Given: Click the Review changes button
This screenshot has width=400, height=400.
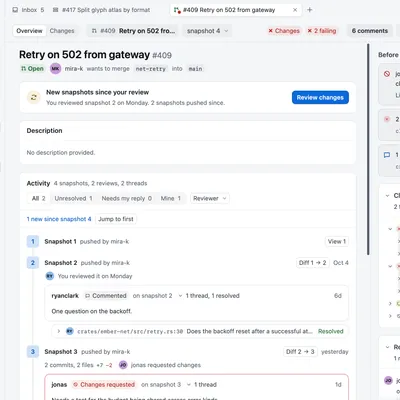Looking at the screenshot, I should tap(320, 97).
